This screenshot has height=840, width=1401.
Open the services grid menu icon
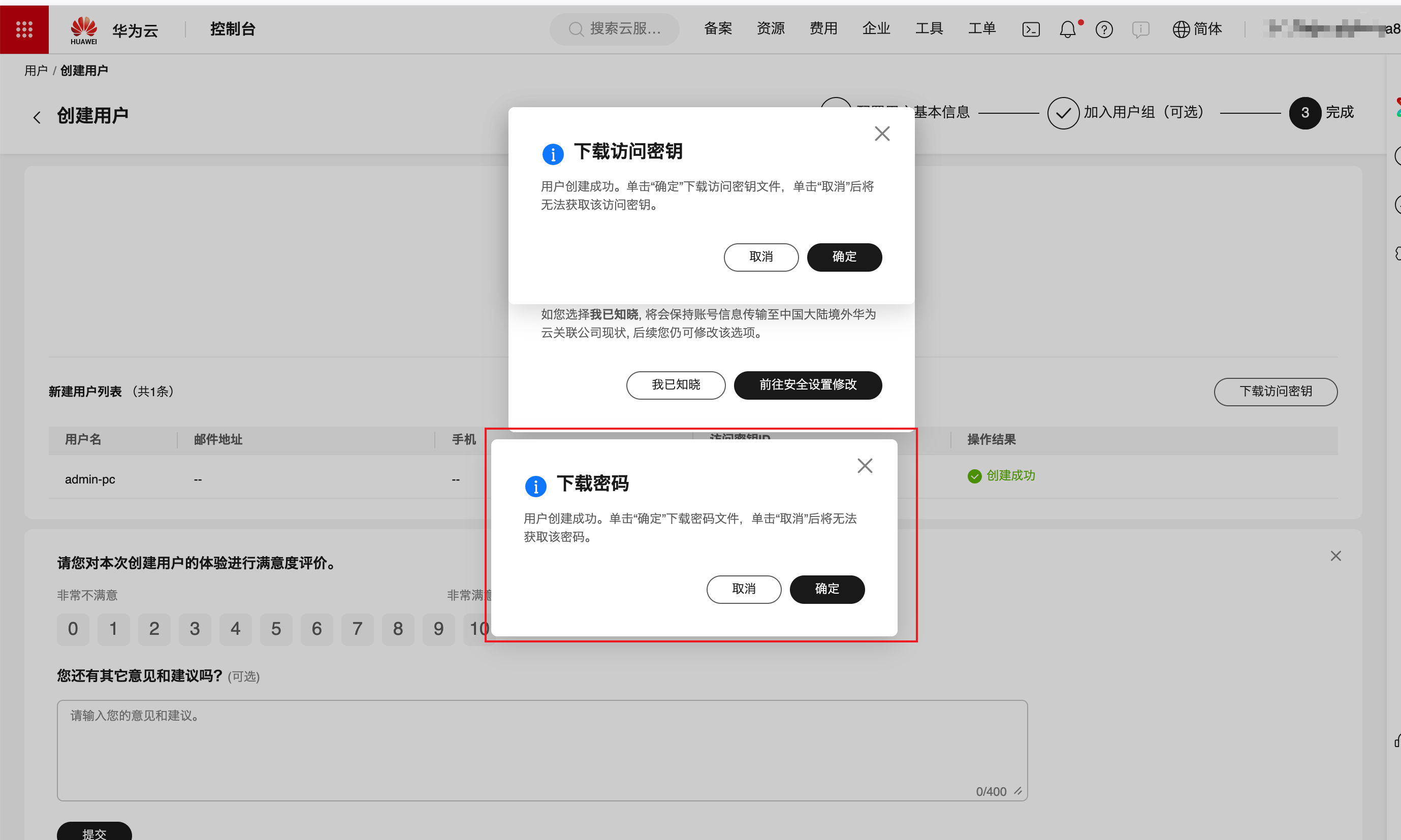coord(24,29)
